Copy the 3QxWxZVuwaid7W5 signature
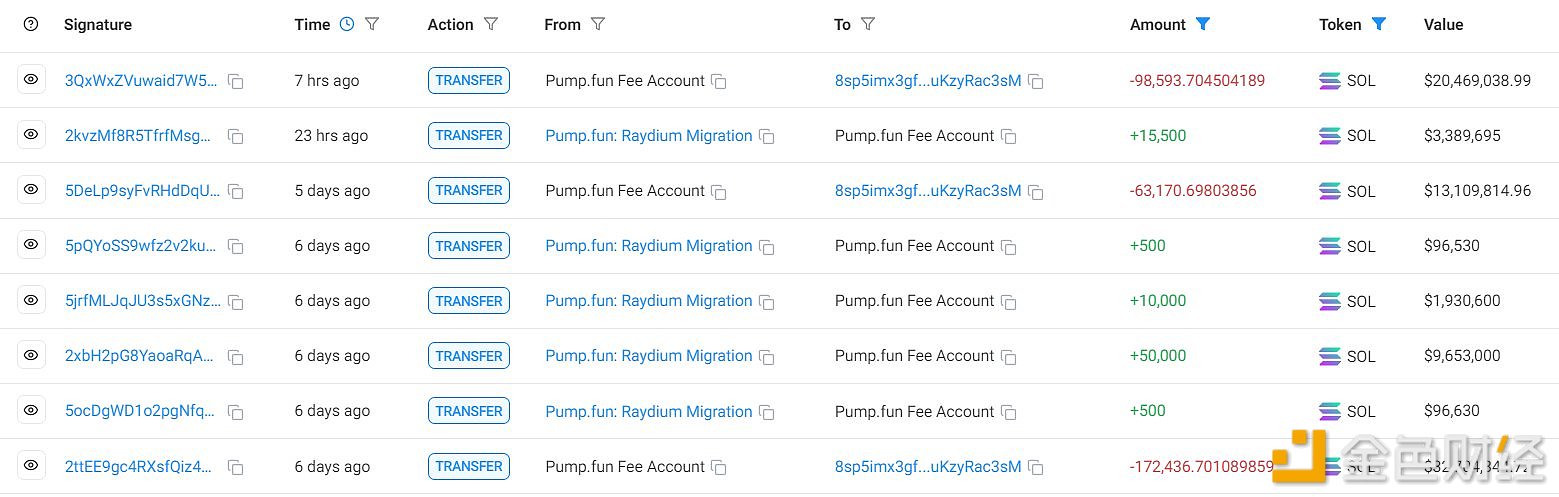 click(x=236, y=82)
